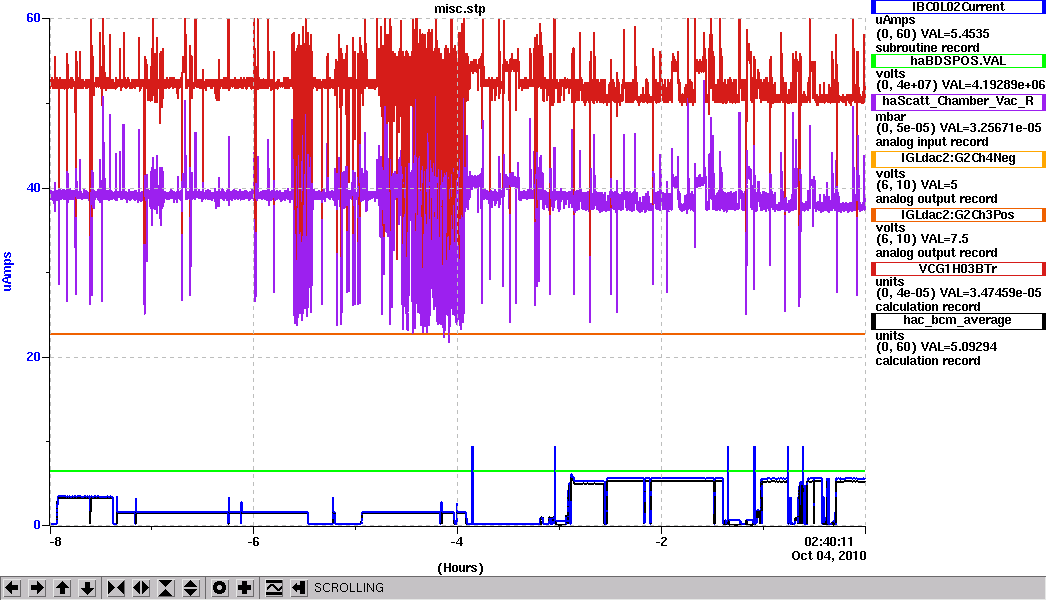Click the misc.stp graph title
Image resolution: width=1046 pixels, height=600 pixels.
tap(460, 9)
